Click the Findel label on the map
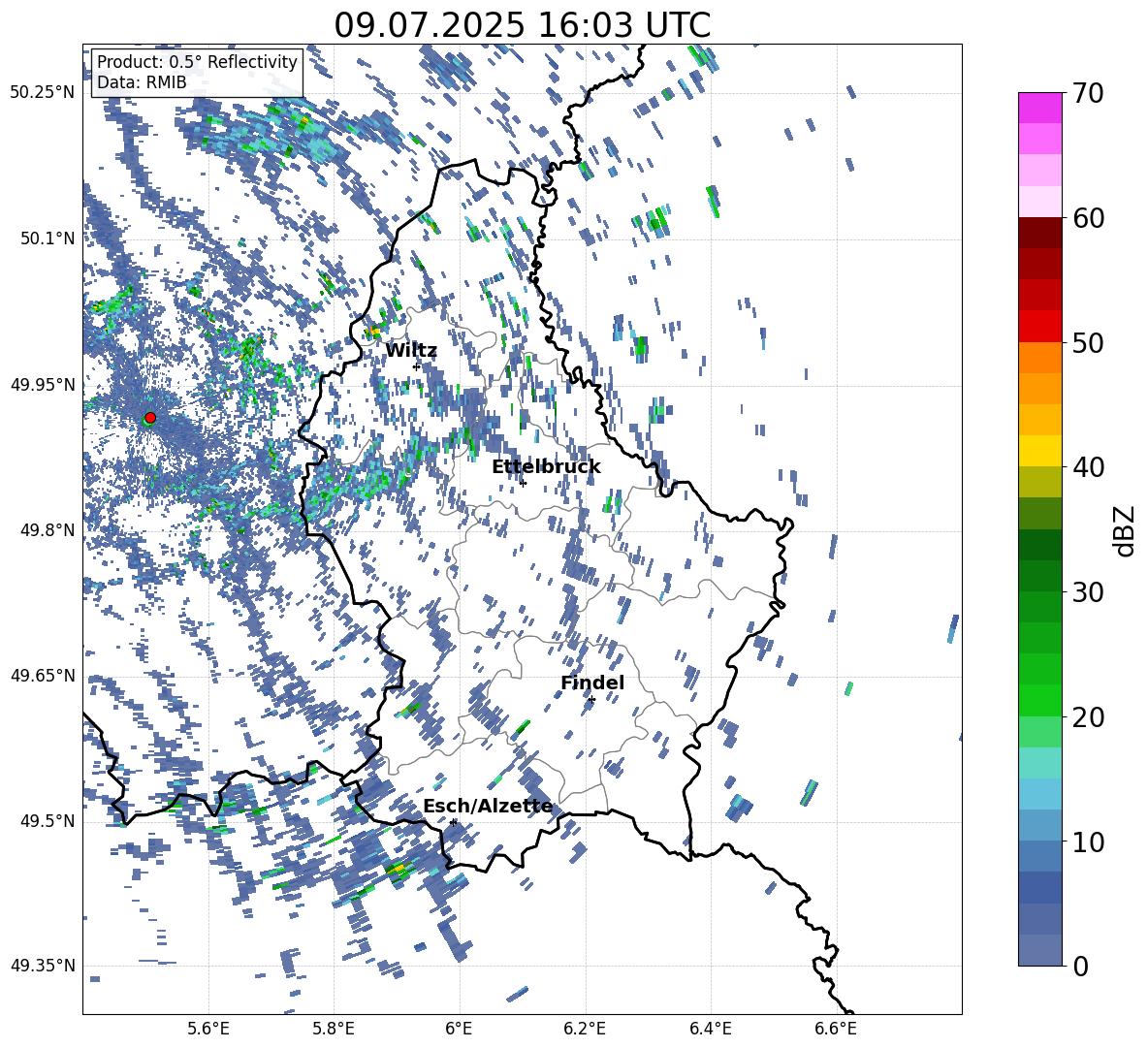This screenshot has height=1048, width=1148. pos(592,683)
